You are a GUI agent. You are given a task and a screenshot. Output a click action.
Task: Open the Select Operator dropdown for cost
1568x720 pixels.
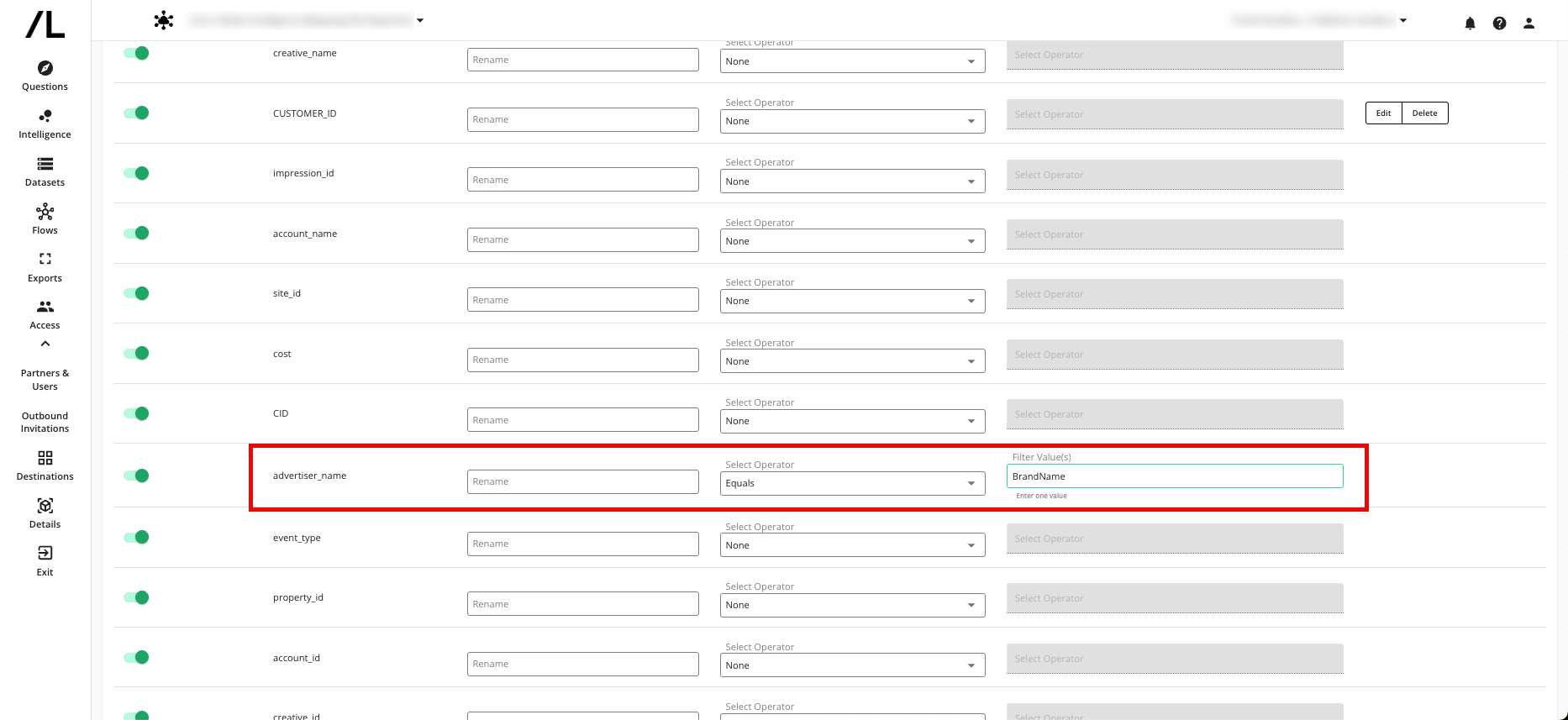tap(851, 360)
